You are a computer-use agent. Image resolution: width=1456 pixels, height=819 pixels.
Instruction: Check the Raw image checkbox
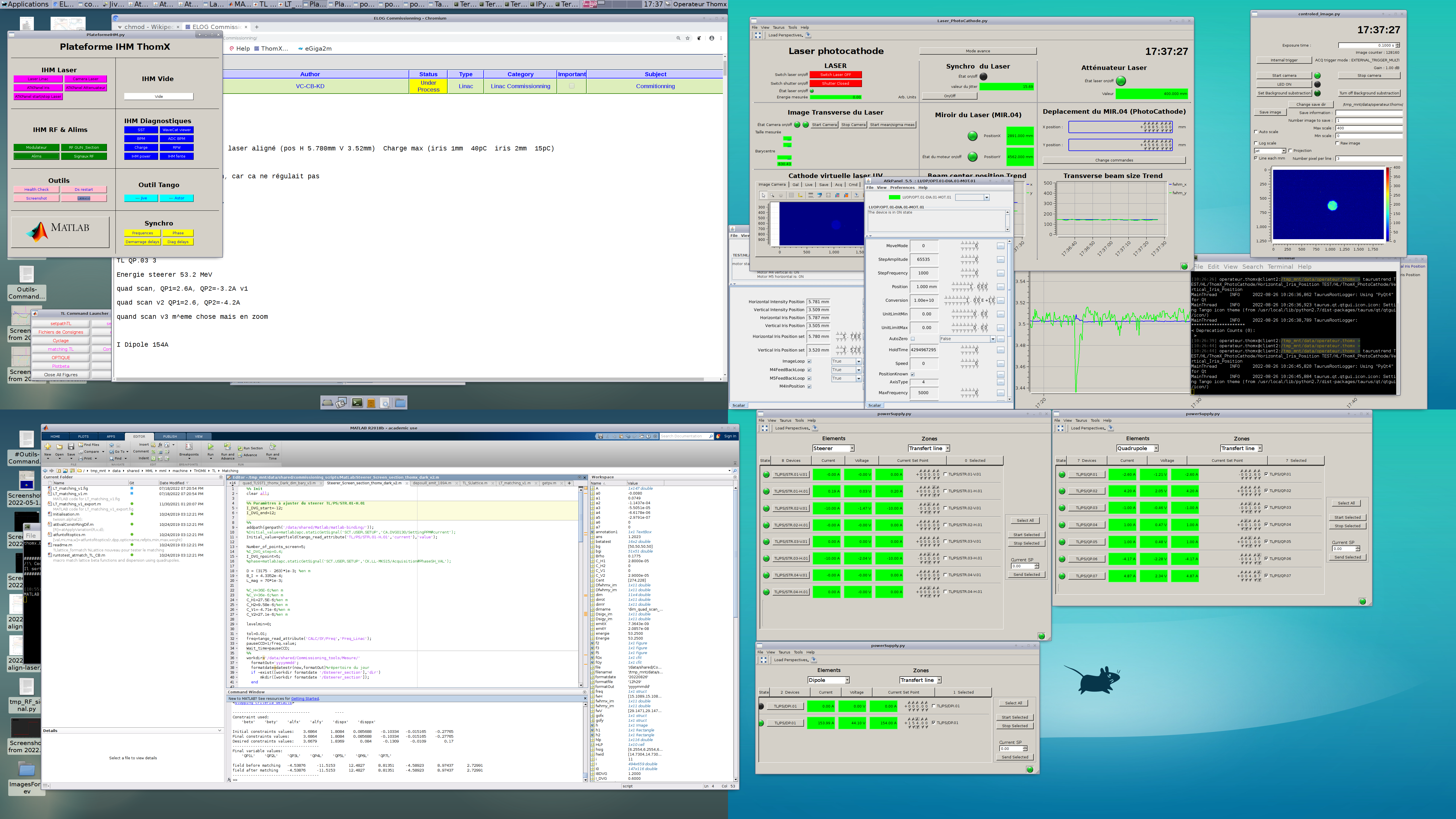1337,143
